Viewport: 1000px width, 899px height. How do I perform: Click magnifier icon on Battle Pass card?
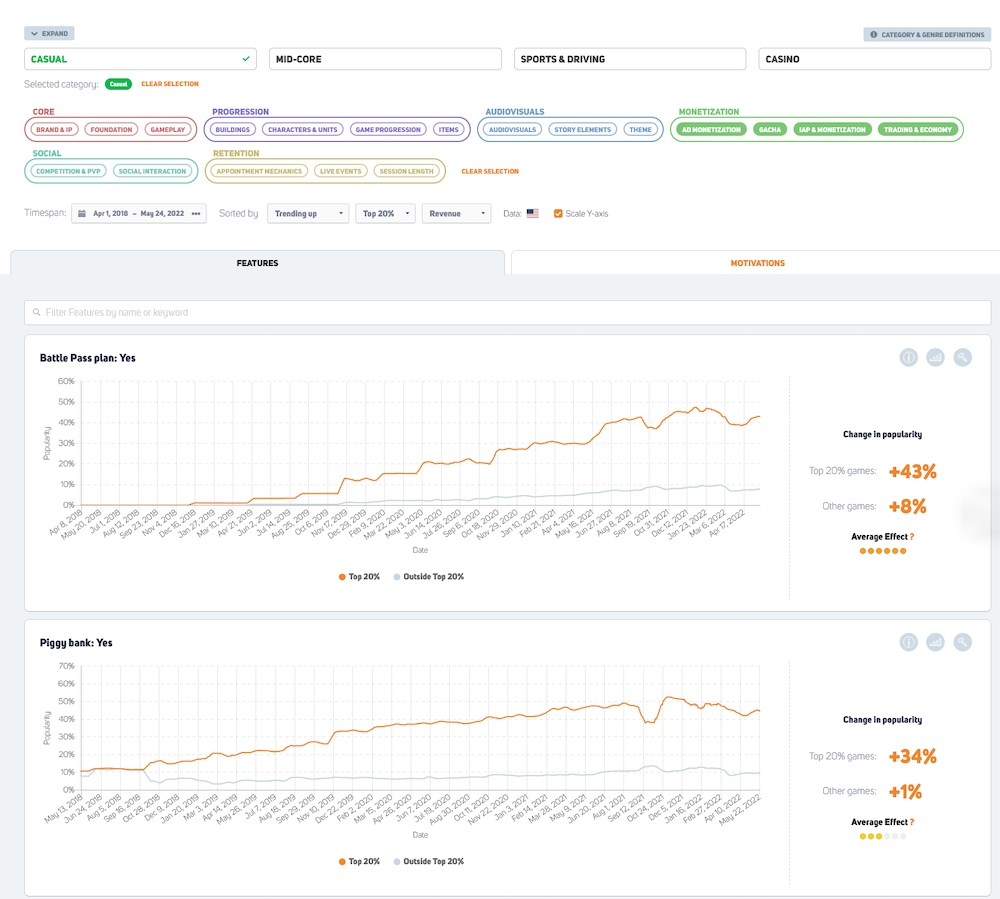(x=962, y=358)
